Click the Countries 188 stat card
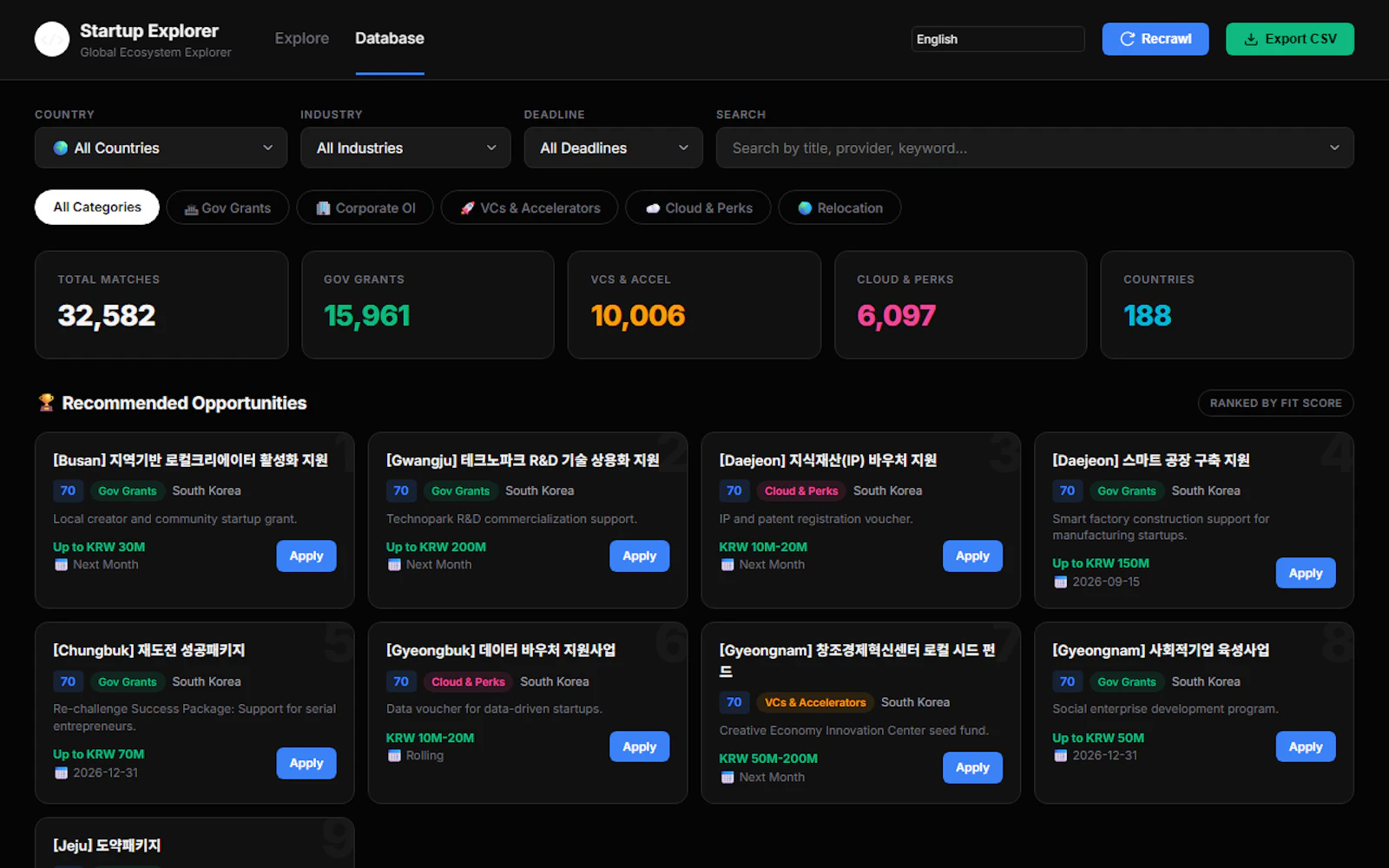This screenshot has width=1389, height=868. (x=1228, y=305)
